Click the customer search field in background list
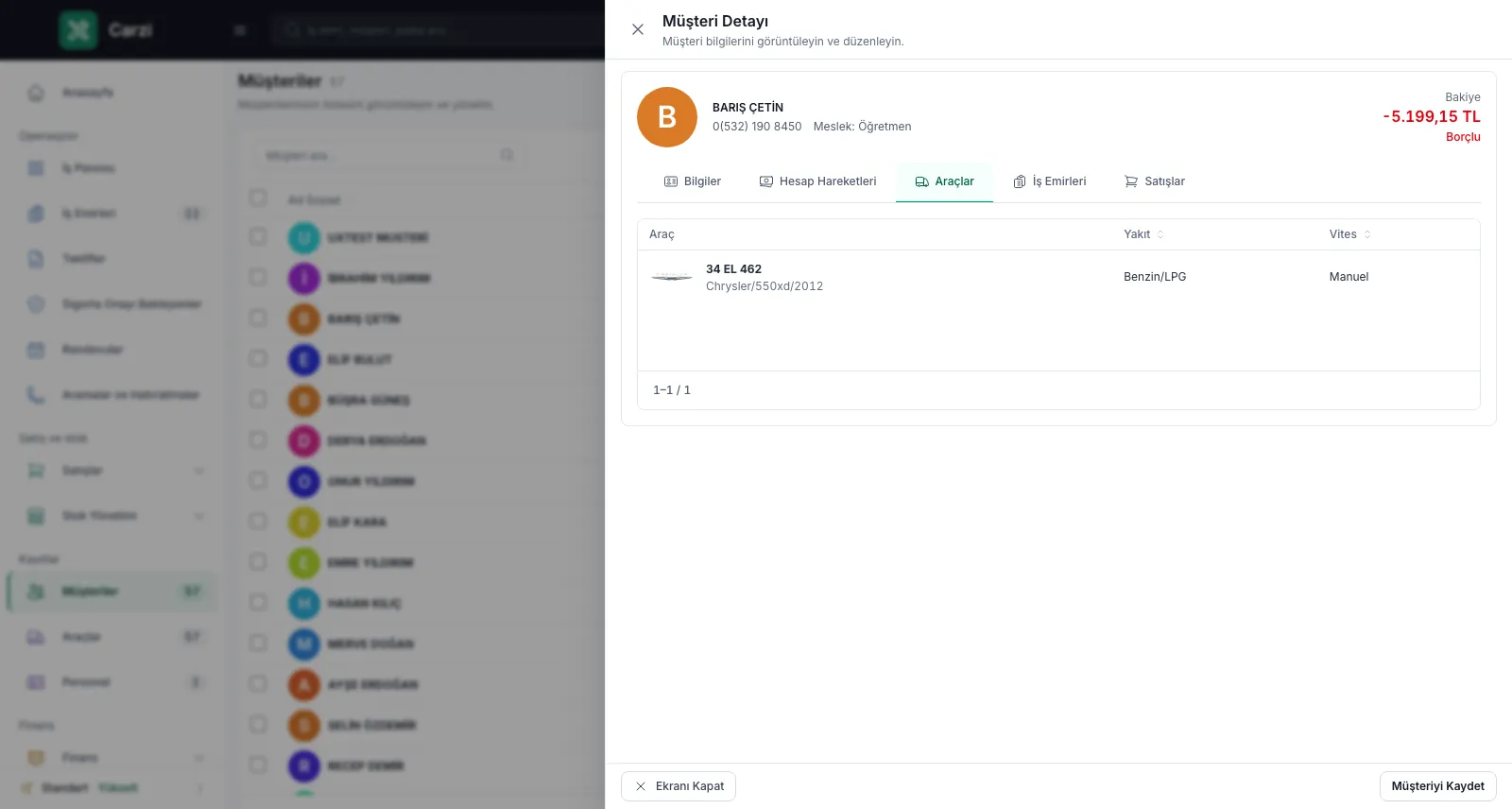The width and height of the screenshot is (1512, 809). pyautogui.click(x=388, y=155)
